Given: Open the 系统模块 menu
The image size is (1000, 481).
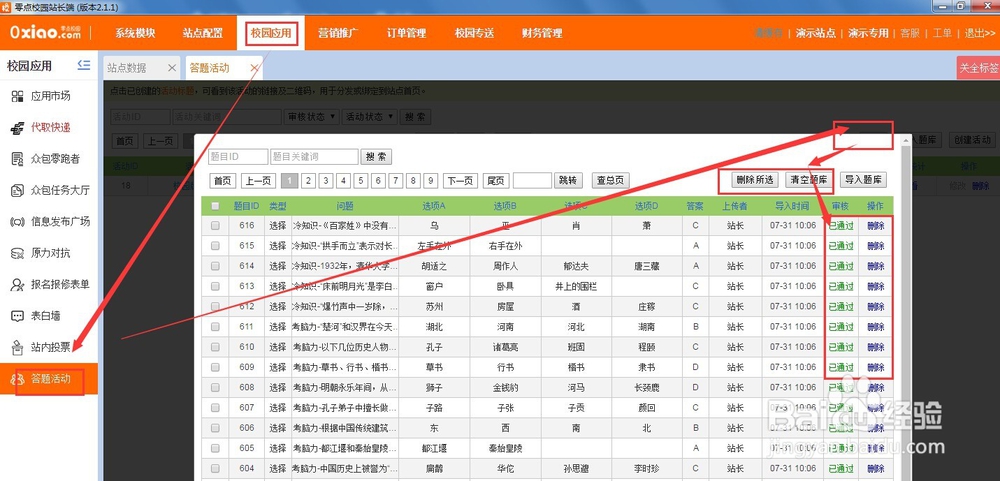Looking at the screenshot, I should tap(135, 33).
